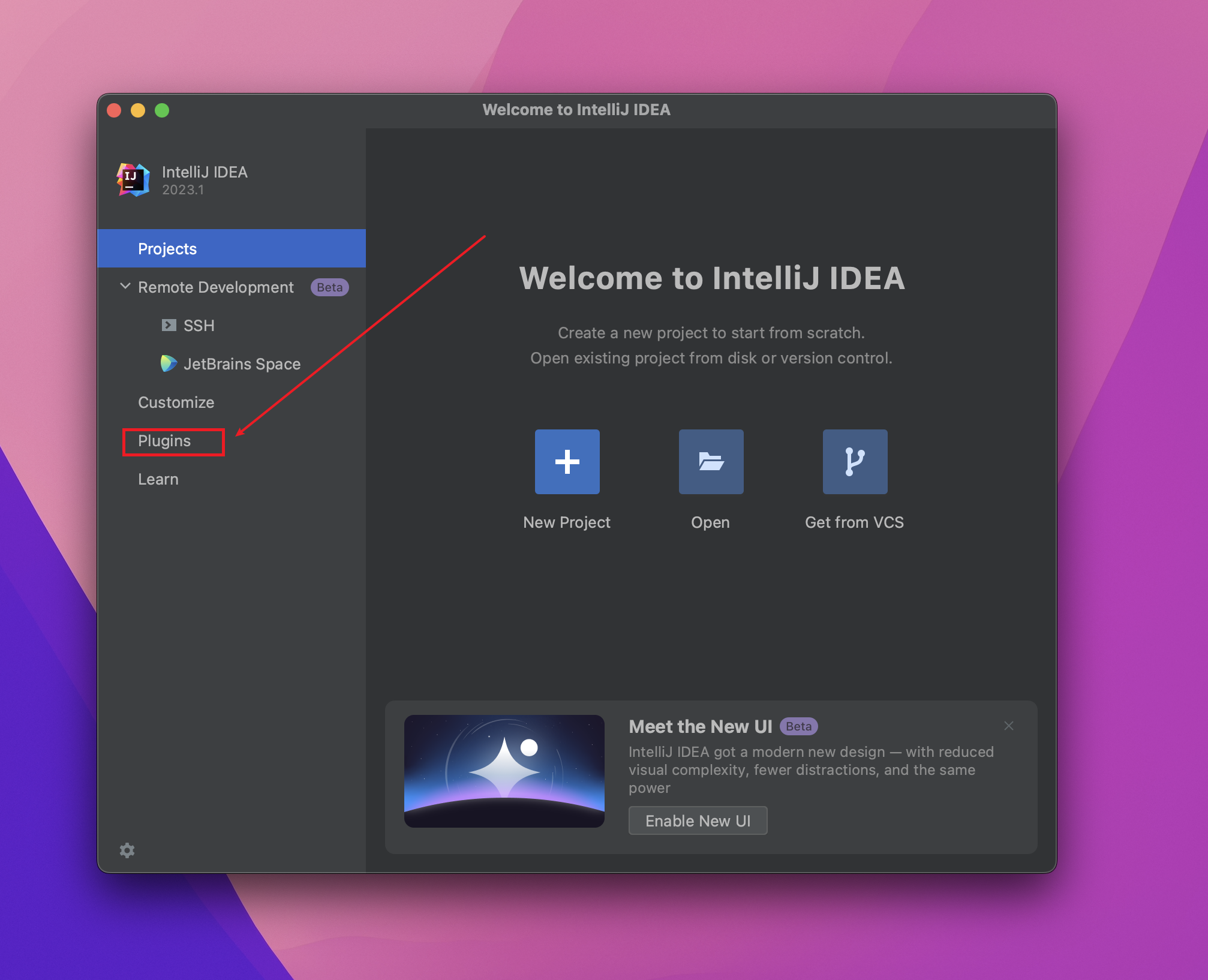Image resolution: width=1208 pixels, height=980 pixels.
Task: Click the SSH terminal icon
Action: [169, 325]
